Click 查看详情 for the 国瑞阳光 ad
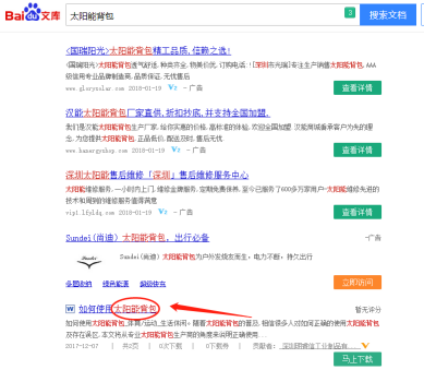The height and width of the screenshot is (370, 425). (x=357, y=88)
